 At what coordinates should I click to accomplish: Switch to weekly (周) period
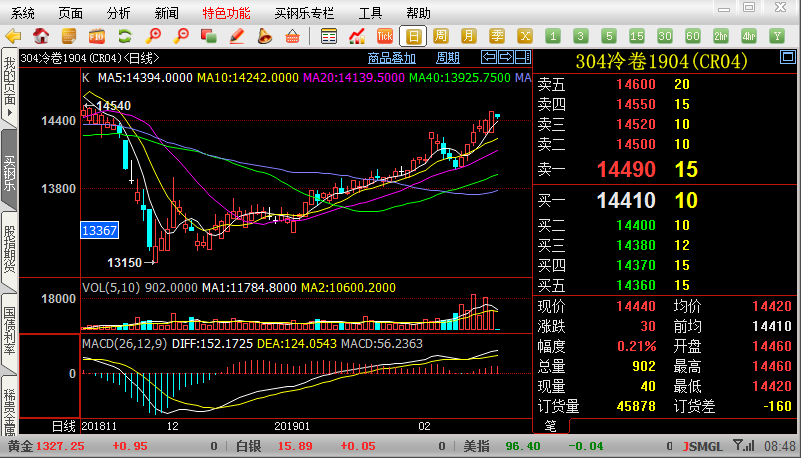(x=442, y=36)
